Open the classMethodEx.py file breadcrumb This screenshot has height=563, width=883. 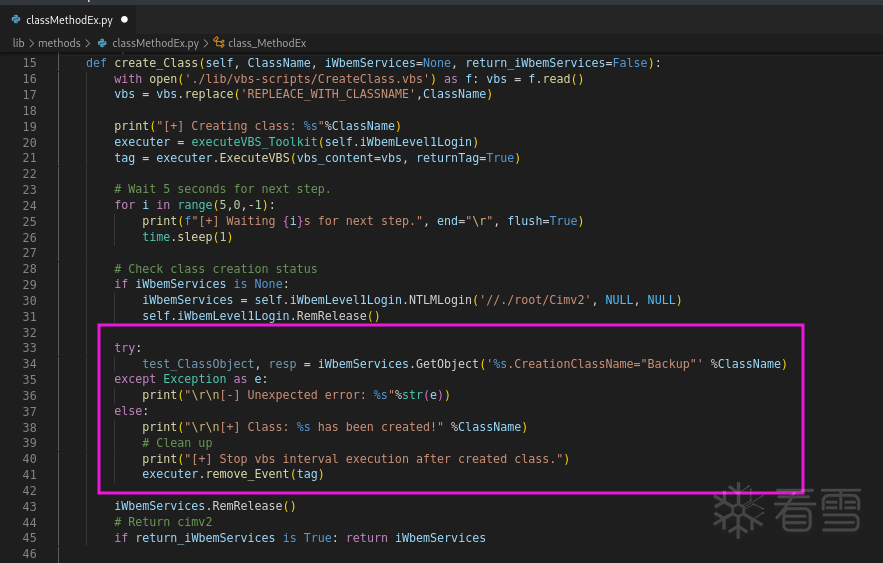155,43
